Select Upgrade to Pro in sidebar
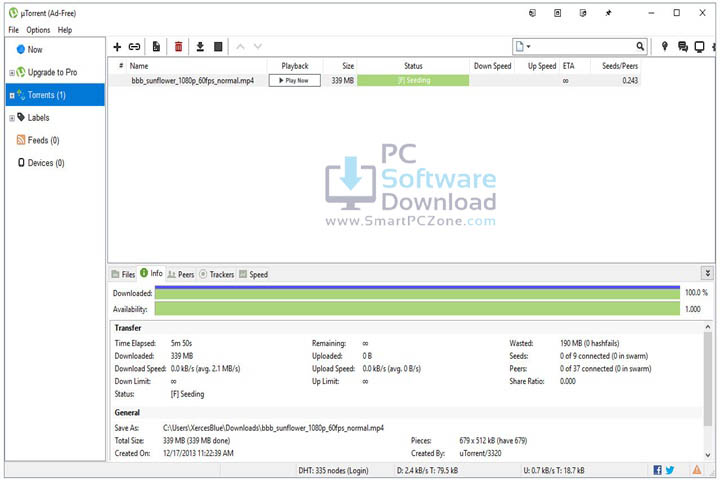 (52, 72)
